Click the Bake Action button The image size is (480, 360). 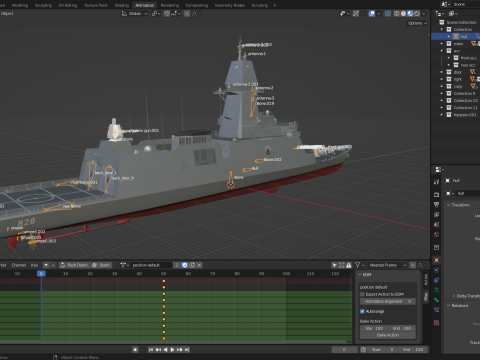point(388,335)
